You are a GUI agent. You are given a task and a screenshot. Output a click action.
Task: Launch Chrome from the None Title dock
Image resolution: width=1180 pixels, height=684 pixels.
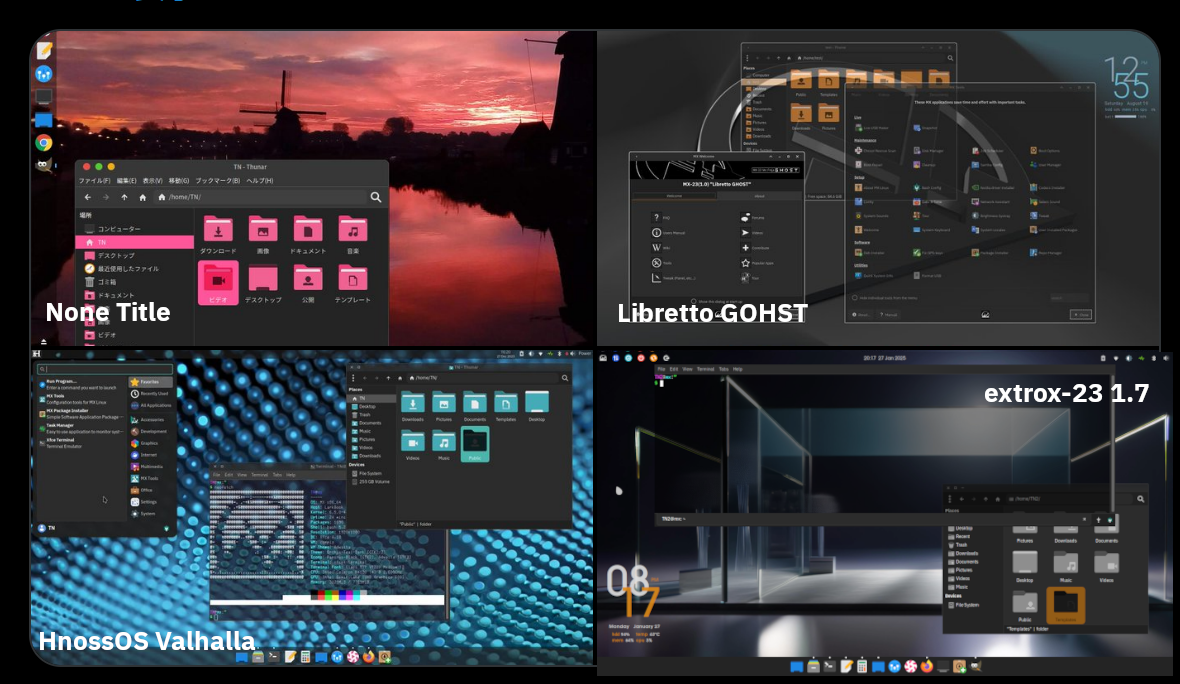point(44,143)
